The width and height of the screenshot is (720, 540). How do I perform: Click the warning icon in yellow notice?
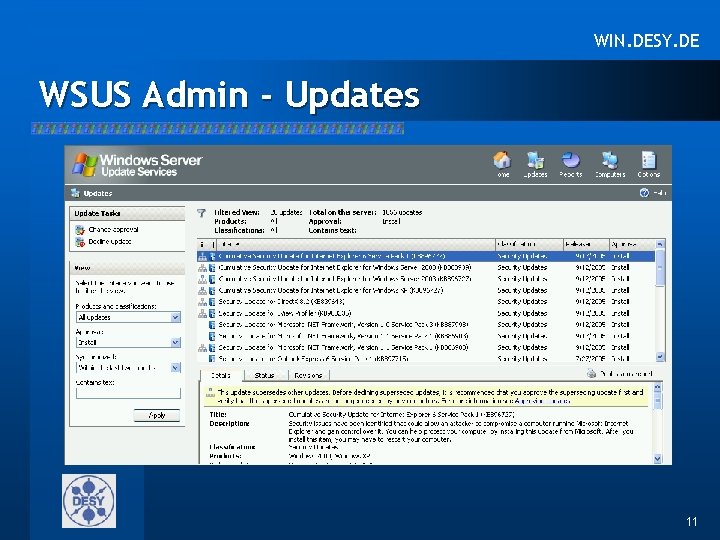click(210, 393)
